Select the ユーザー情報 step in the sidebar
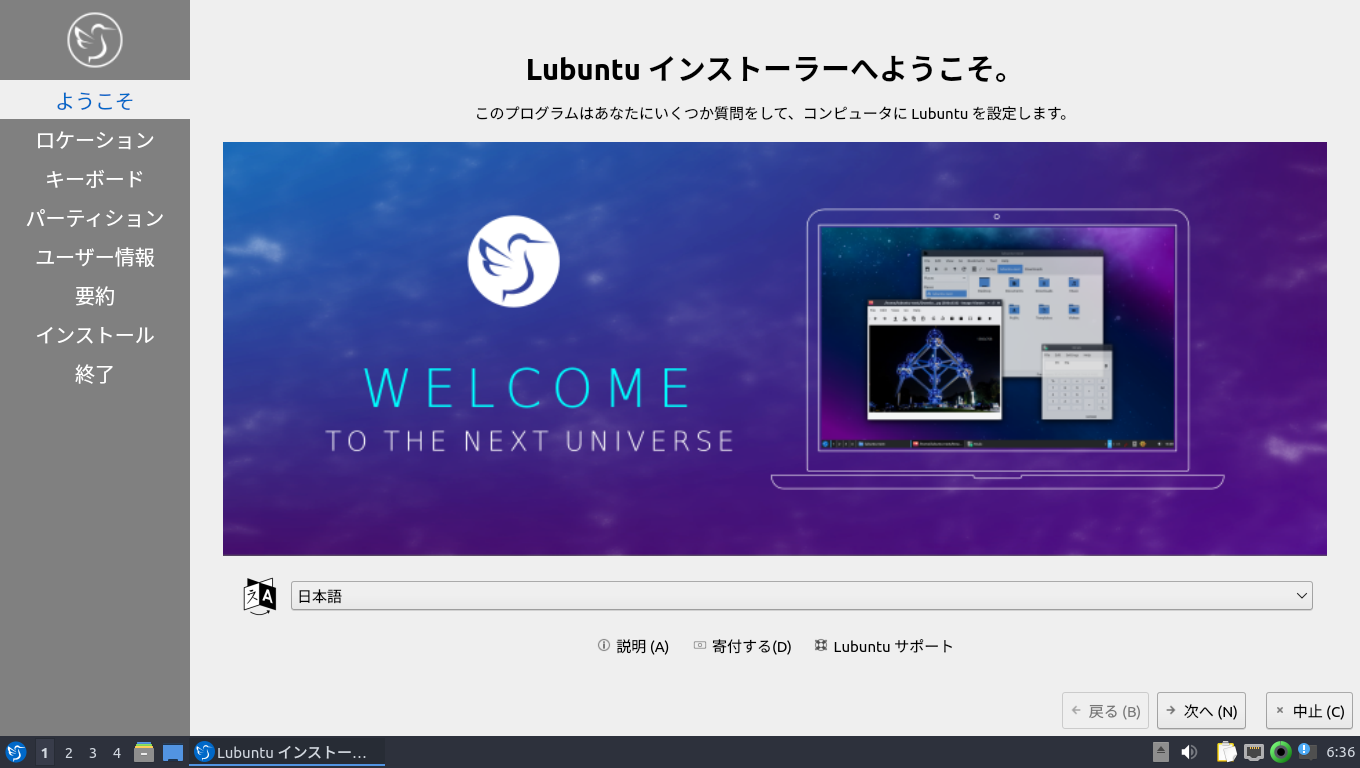This screenshot has width=1360, height=768. click(95, 256)
